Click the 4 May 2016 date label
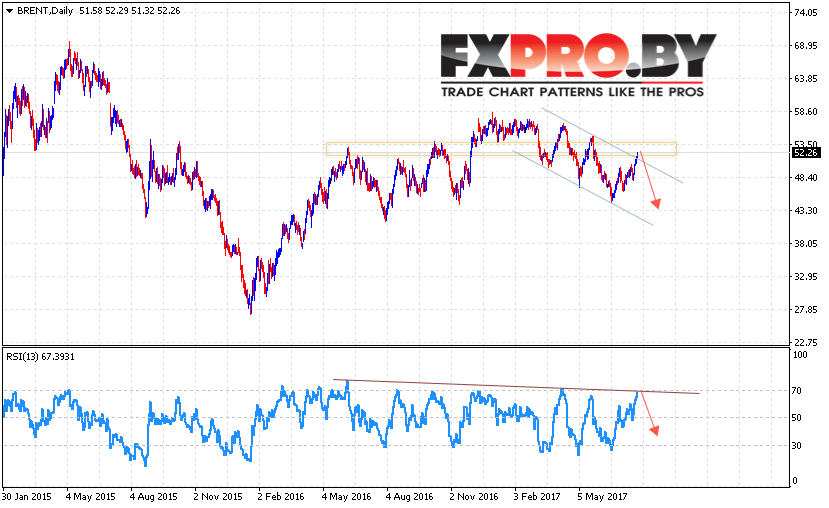829x508 pixels. 346,497
